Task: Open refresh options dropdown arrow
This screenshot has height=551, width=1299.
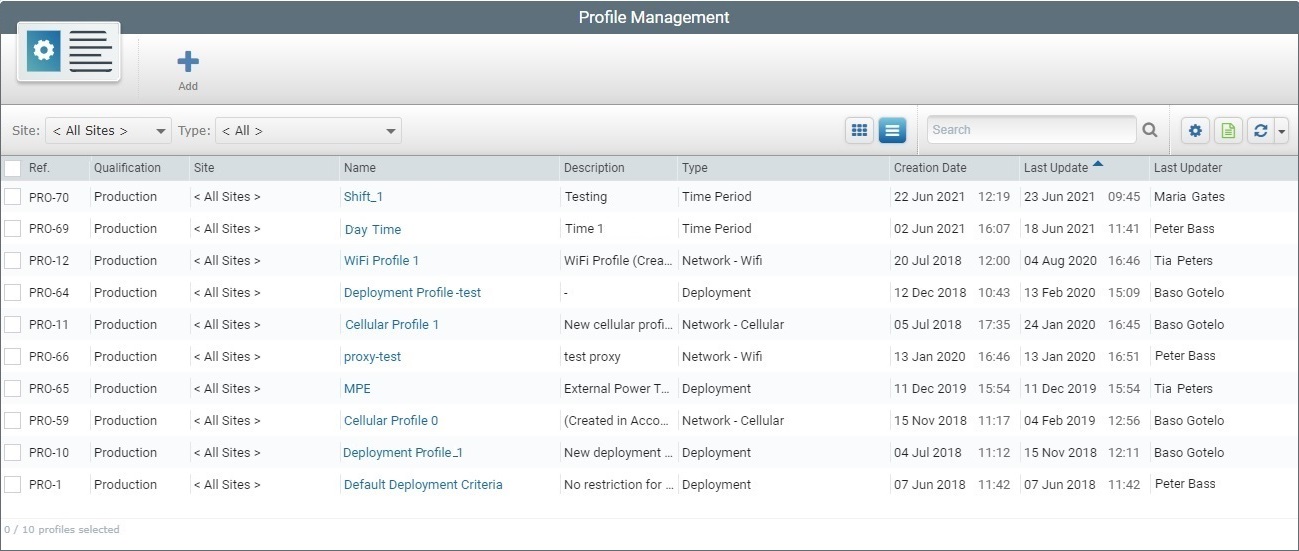Action: 1281,130
